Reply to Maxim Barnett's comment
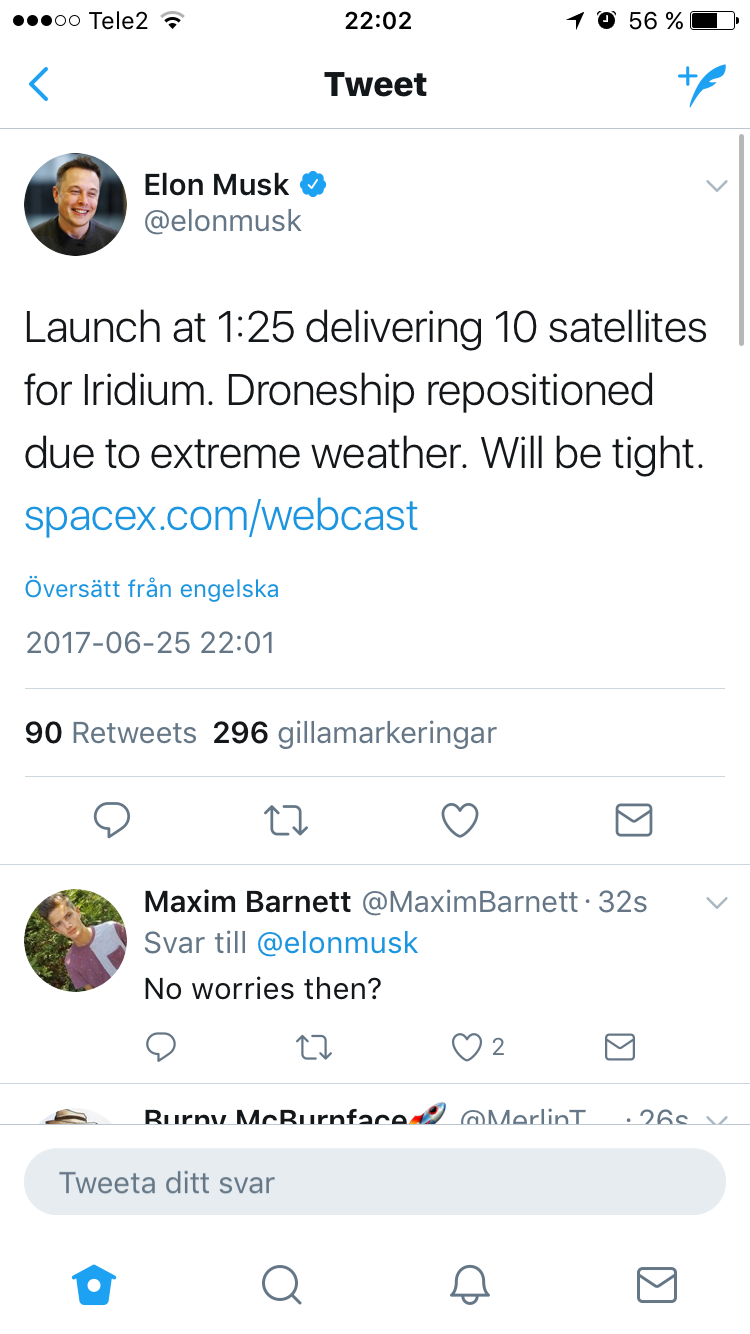Image resolution: width=750 pixels, height=1334 pixels. [161, 1047]
